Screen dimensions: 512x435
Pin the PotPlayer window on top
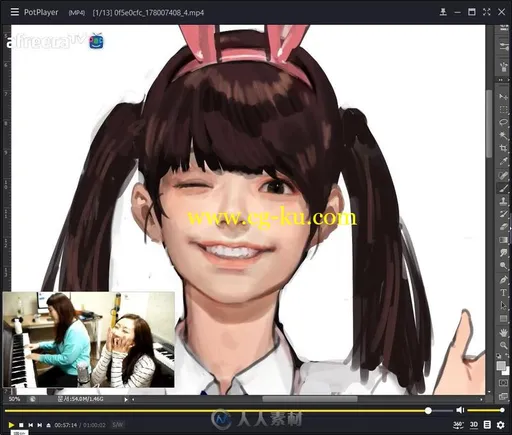point(443,12)
